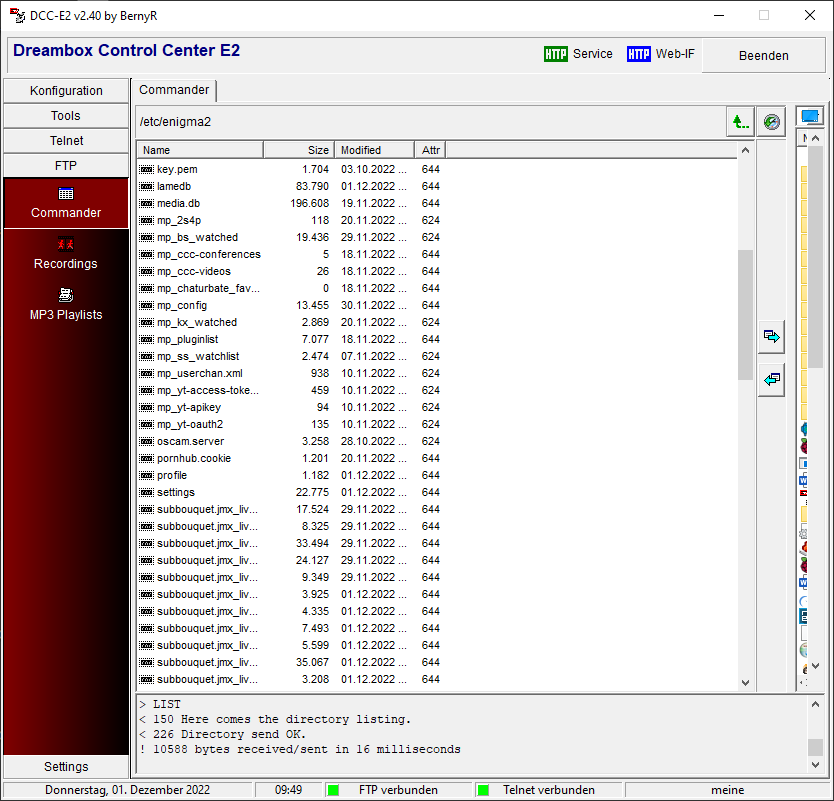This screenshot has height=801, width=834.
Task: Select the mp_pluginlist file row
Action: [x=290, y=339]
